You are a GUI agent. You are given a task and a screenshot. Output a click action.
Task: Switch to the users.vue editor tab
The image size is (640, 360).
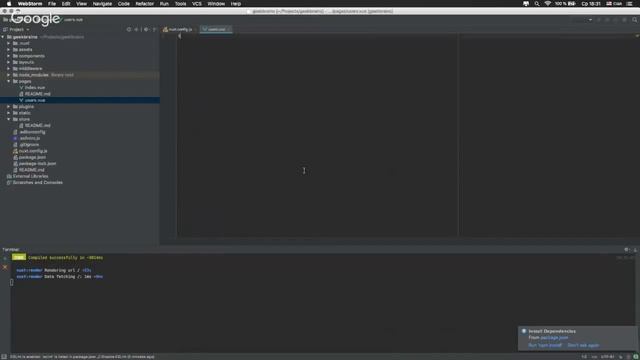216,29
